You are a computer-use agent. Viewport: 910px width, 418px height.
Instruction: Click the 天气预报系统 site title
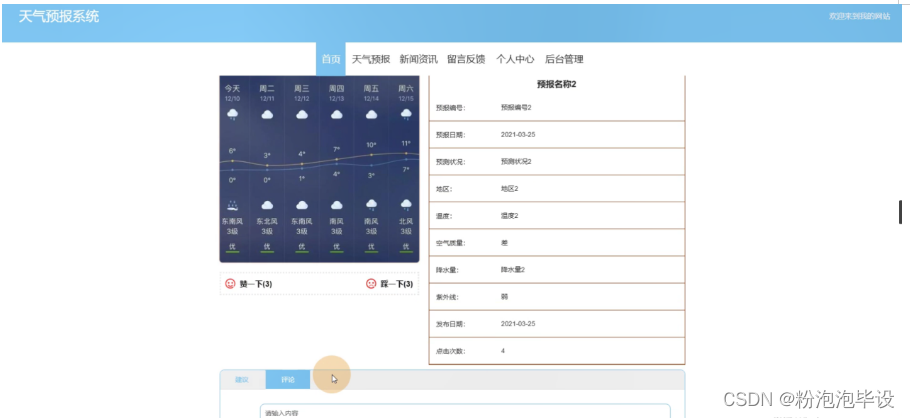[59, 16]
